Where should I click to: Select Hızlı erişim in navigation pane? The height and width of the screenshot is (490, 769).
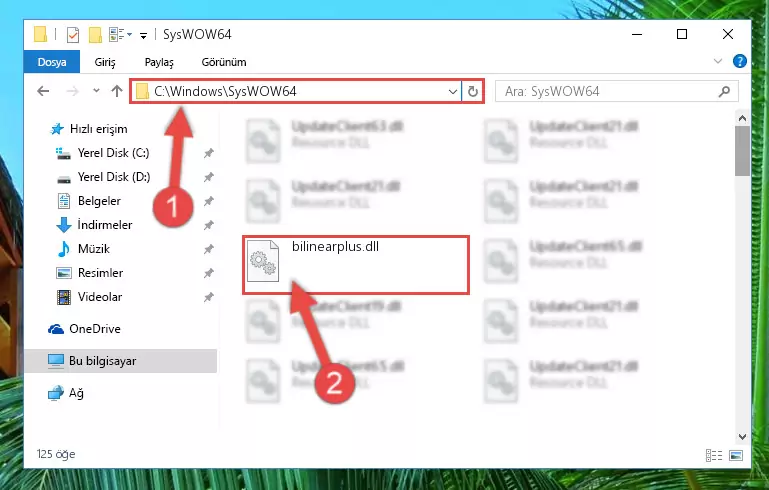point(98,129)
